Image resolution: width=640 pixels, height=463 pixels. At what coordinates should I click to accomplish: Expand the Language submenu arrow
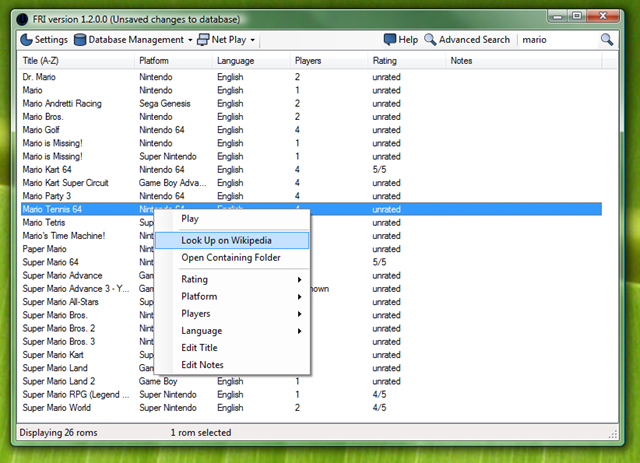point(300,331)
